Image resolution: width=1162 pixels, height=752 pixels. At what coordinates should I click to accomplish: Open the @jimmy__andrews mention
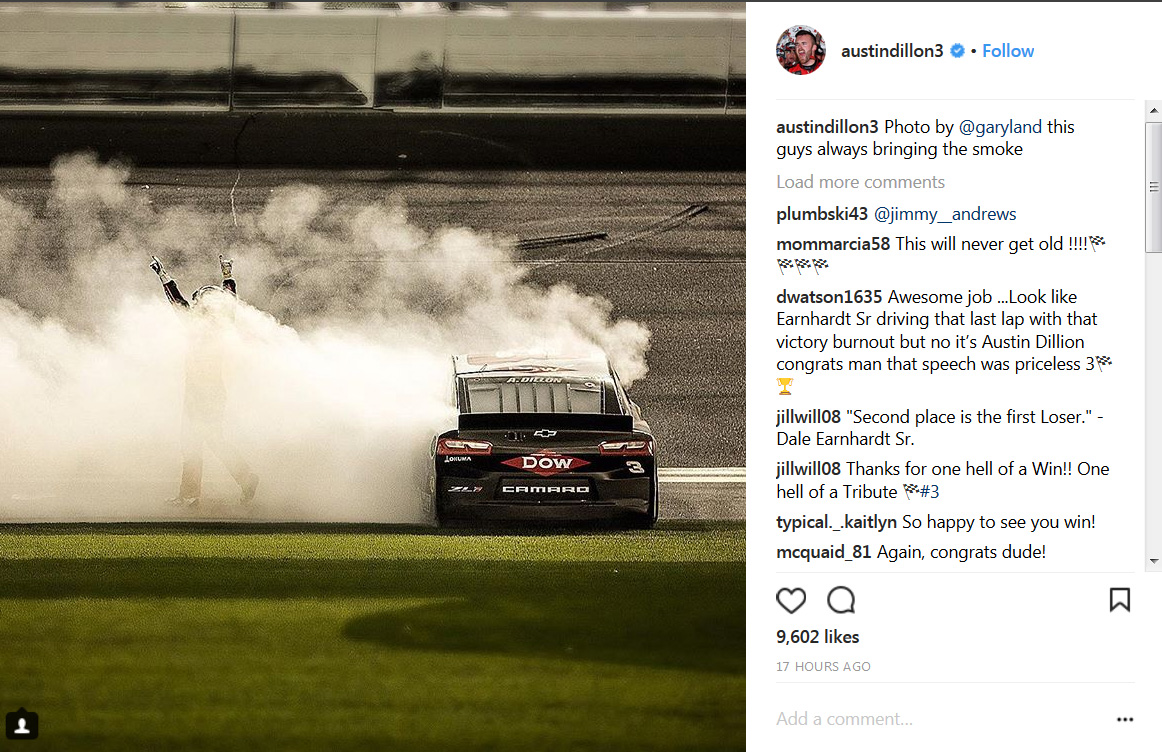945,214
